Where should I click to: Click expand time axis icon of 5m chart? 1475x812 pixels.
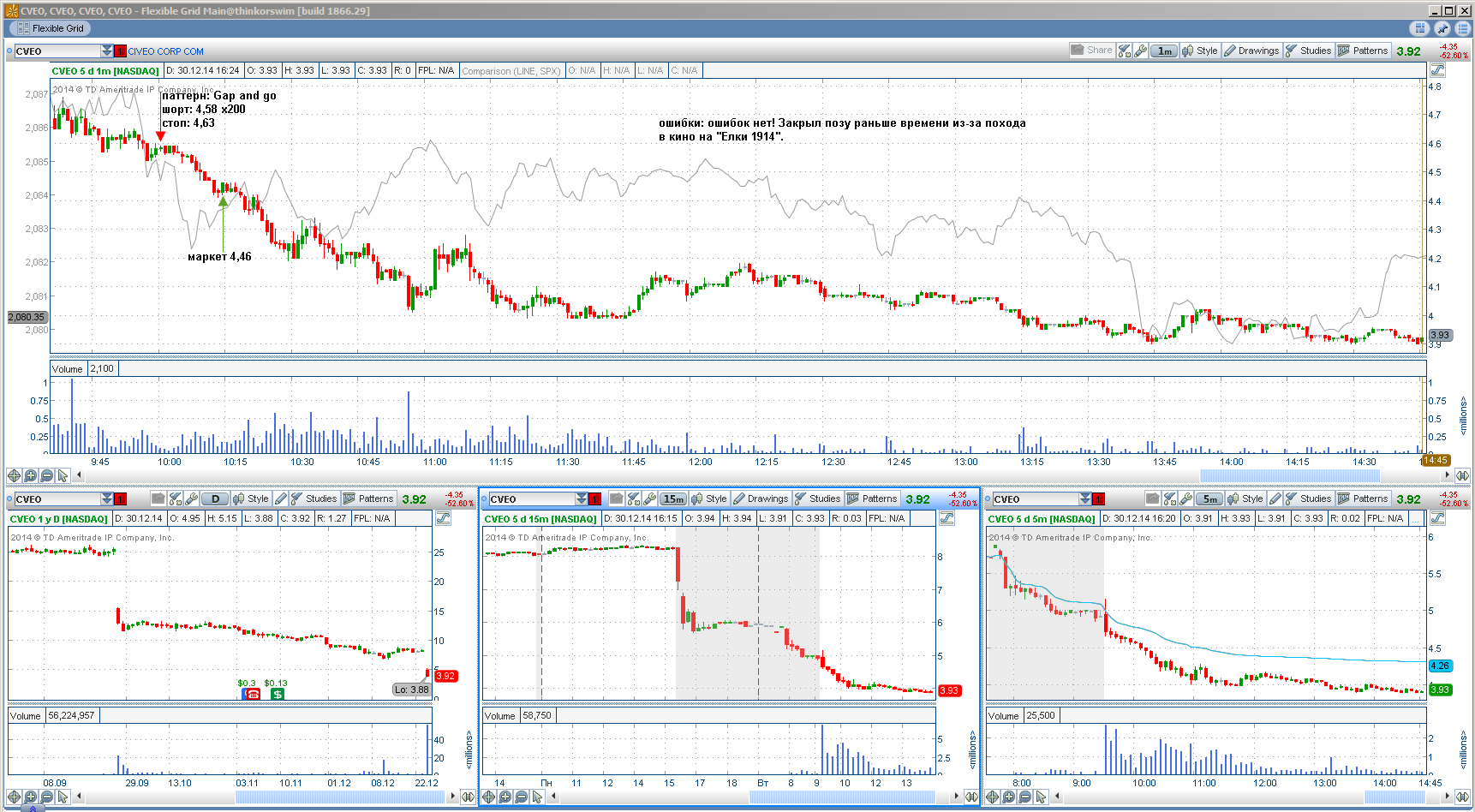click(x=1462, y=797)
